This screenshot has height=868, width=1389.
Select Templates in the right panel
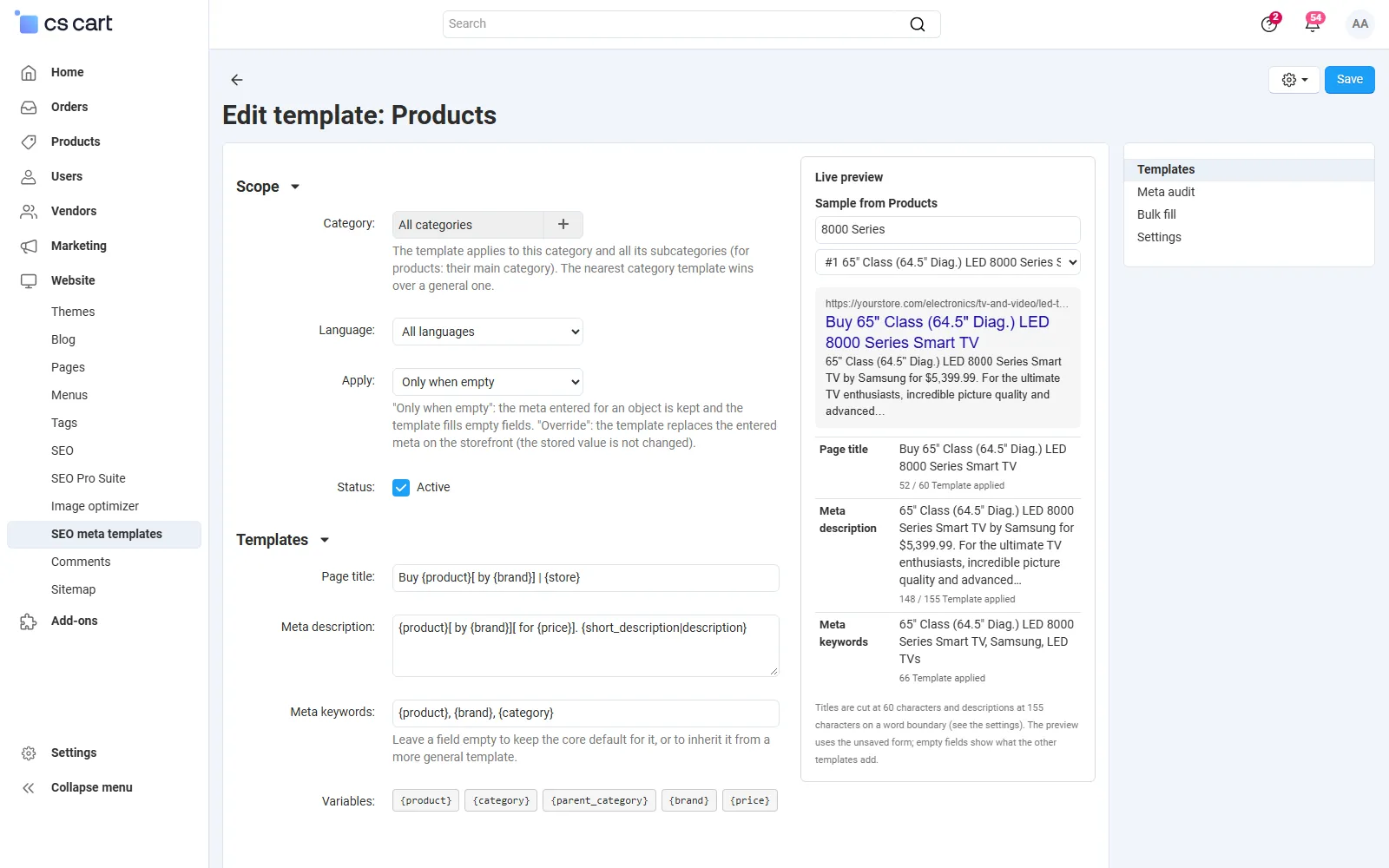coord(1249,169)
